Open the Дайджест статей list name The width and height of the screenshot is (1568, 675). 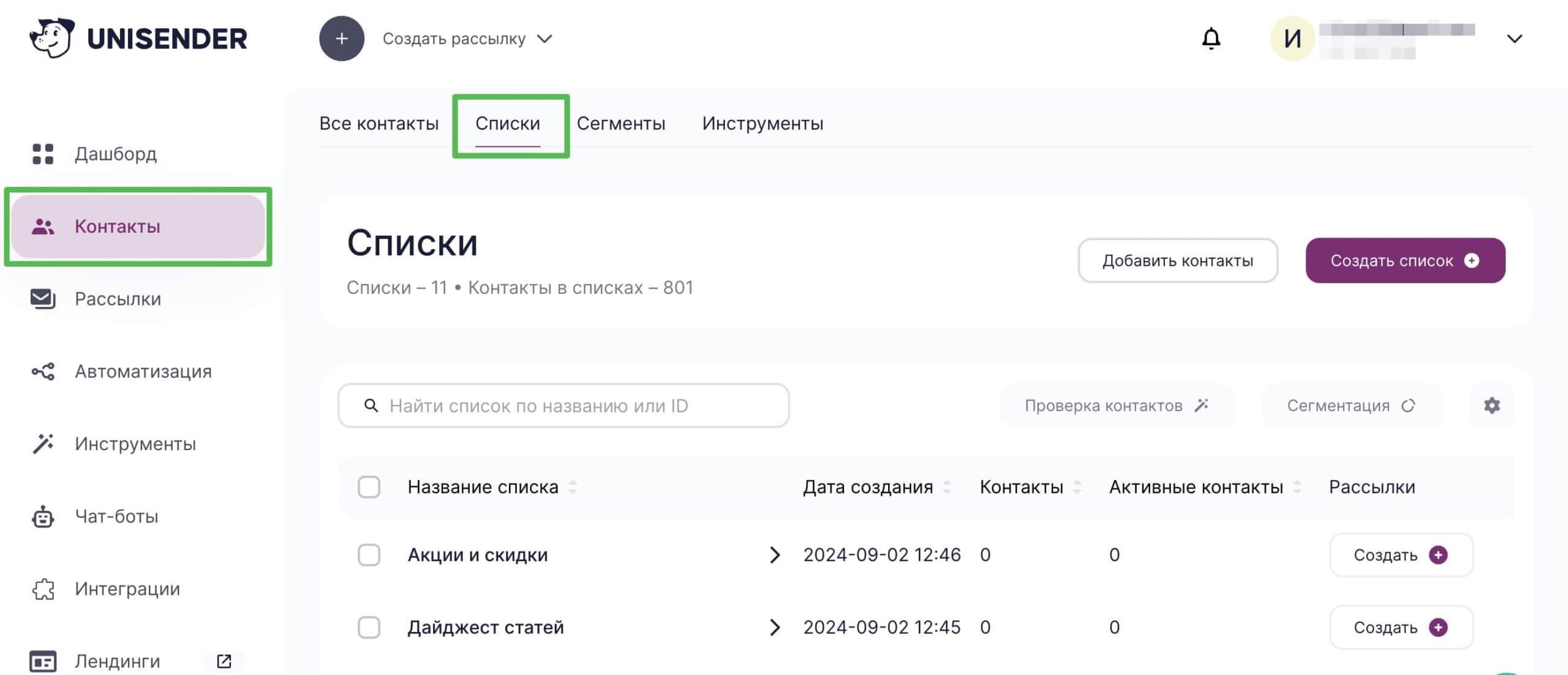pyautogui.click(x=486, y=627)
